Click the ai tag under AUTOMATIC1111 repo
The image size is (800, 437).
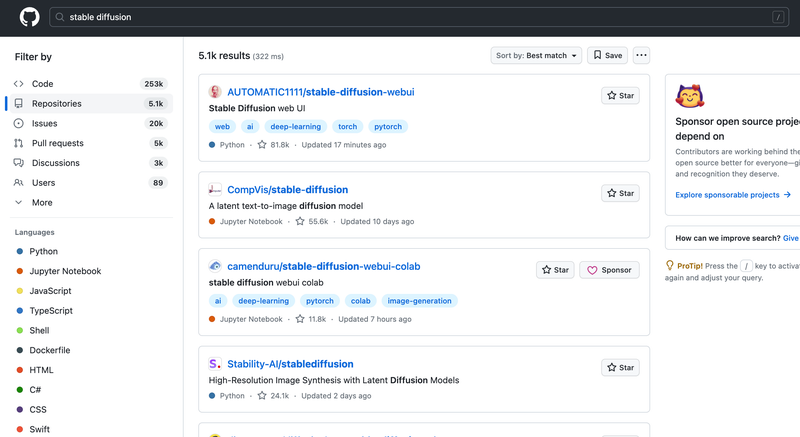pos(250,126)
